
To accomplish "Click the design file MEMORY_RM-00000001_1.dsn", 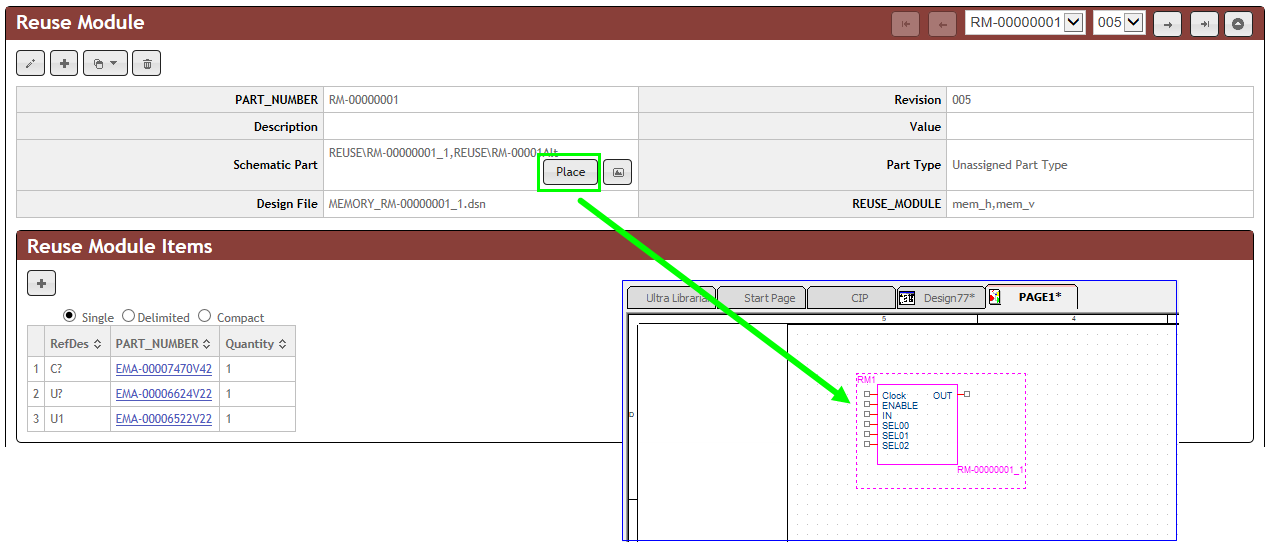I will [407, 203].
